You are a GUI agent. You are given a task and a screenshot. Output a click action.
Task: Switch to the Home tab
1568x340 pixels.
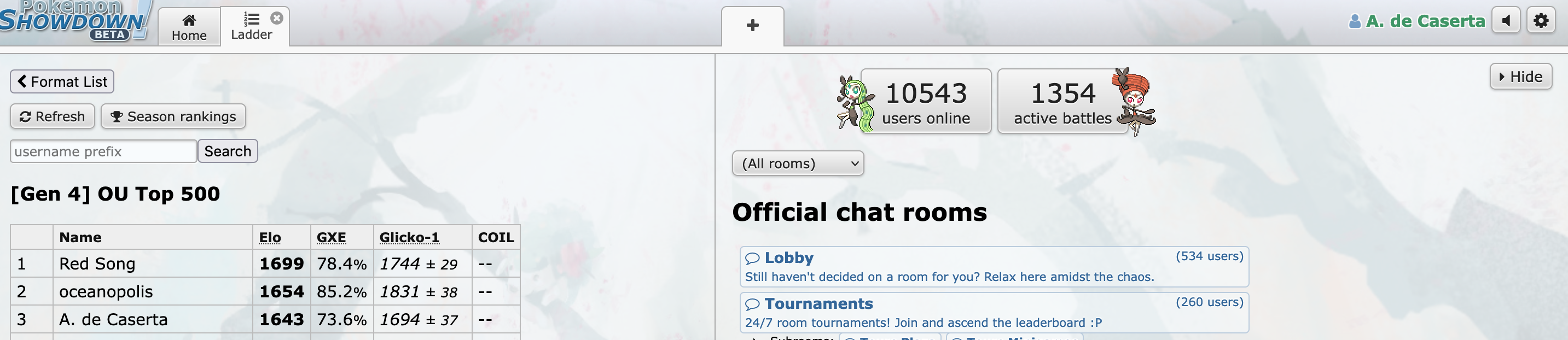[189, 27]
